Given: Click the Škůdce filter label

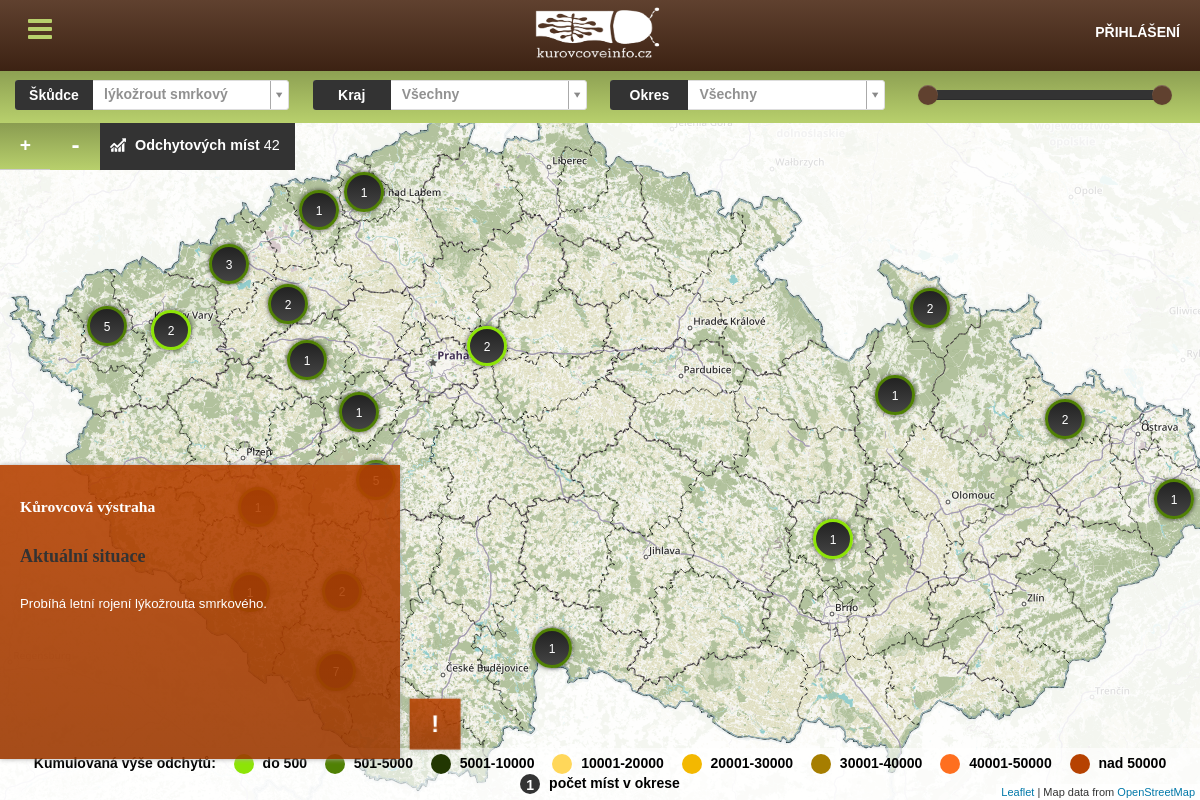Looking at the screenshot, I should click(x=54, y=95).
